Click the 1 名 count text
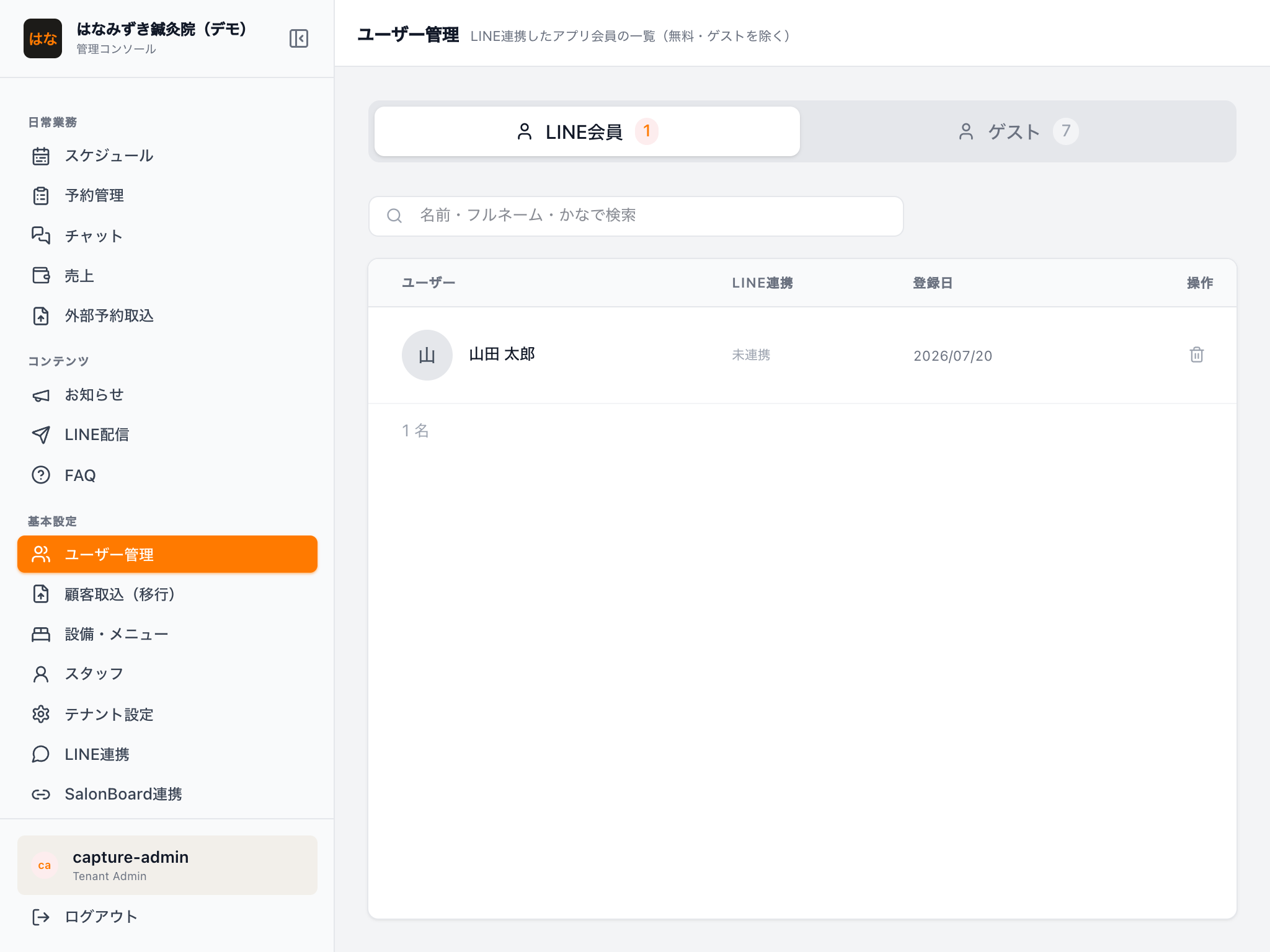The image size is (1270, 952). coord(415,430)
